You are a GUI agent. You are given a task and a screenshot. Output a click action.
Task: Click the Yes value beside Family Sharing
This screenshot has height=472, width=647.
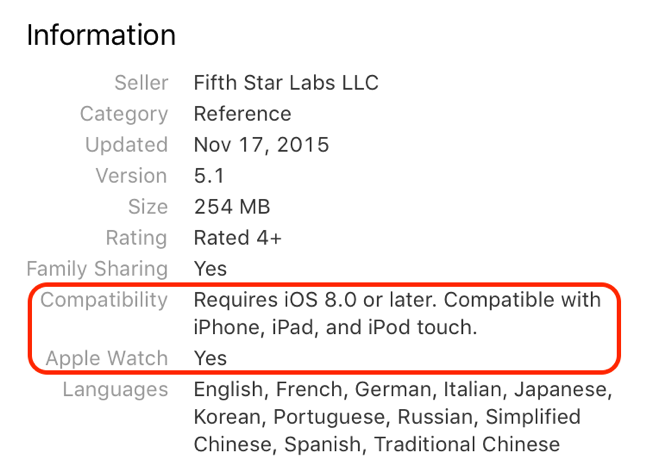[x=210, y=269]
